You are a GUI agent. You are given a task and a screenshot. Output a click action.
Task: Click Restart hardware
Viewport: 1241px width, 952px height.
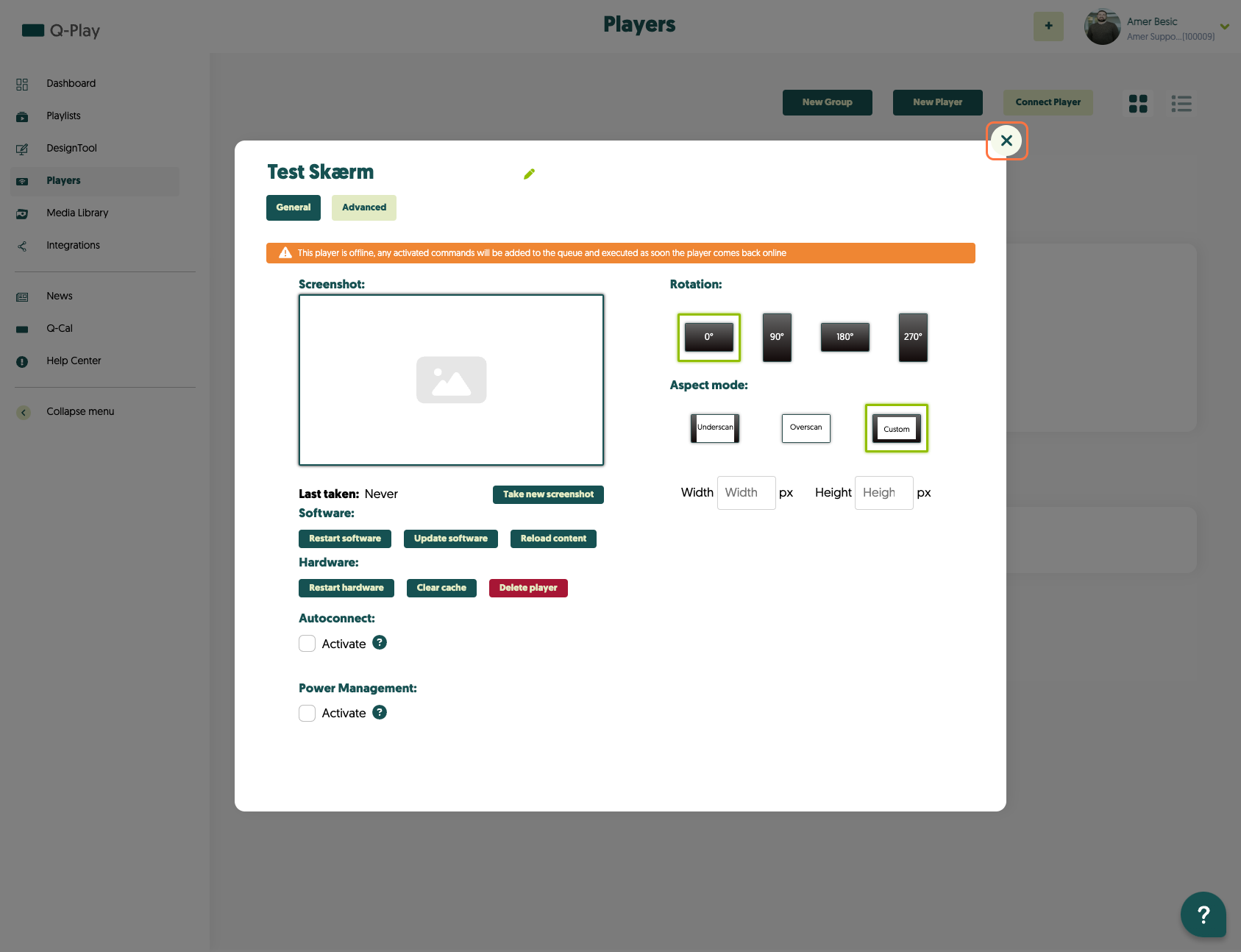pyautogui.click(x=346, y=588)
